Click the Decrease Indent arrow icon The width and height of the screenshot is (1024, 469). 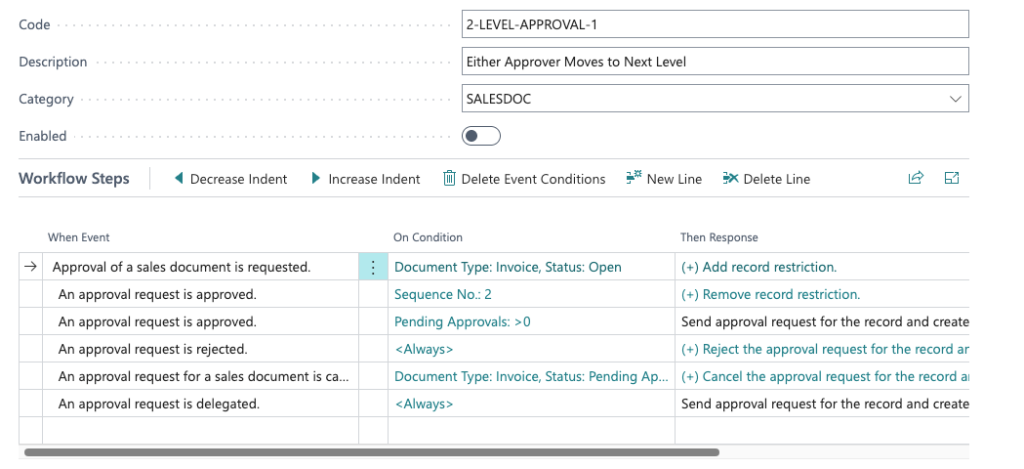coord(179,178)
